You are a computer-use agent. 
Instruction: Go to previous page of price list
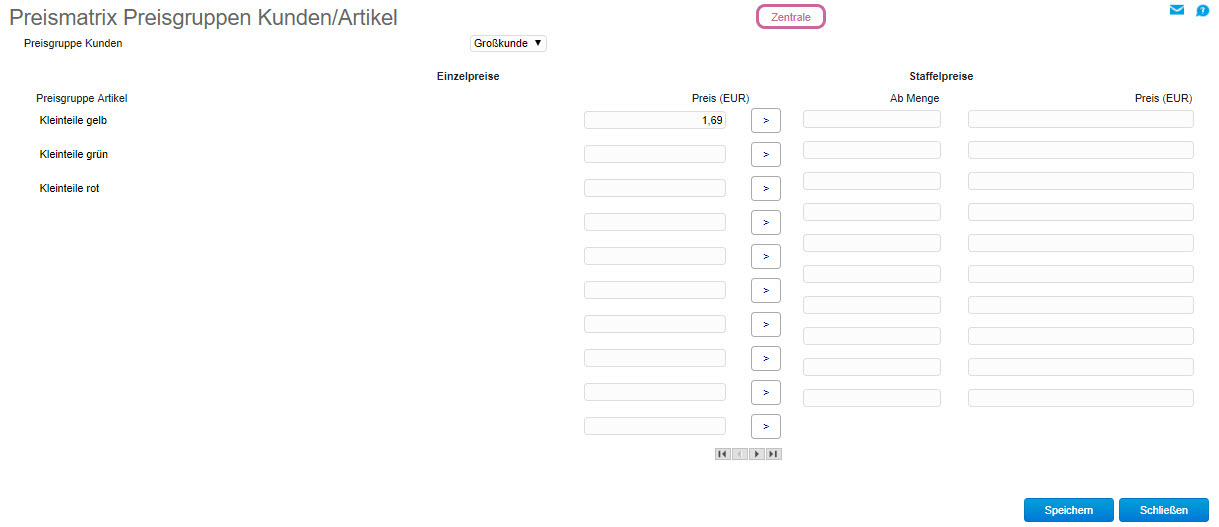(x=740, y=454)
